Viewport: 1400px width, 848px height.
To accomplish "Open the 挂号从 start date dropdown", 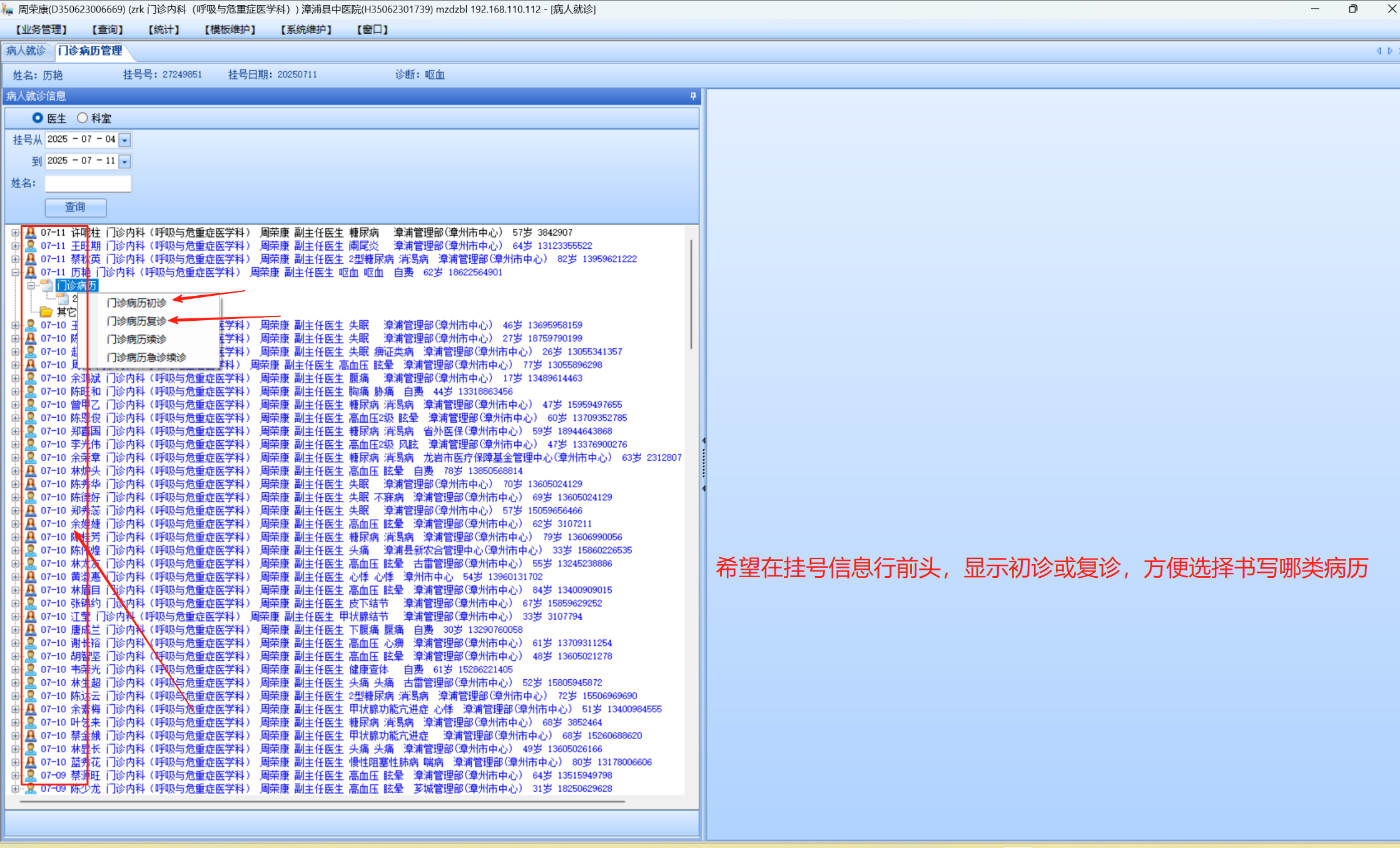I will pyautogui.click(x=124, y=140).
